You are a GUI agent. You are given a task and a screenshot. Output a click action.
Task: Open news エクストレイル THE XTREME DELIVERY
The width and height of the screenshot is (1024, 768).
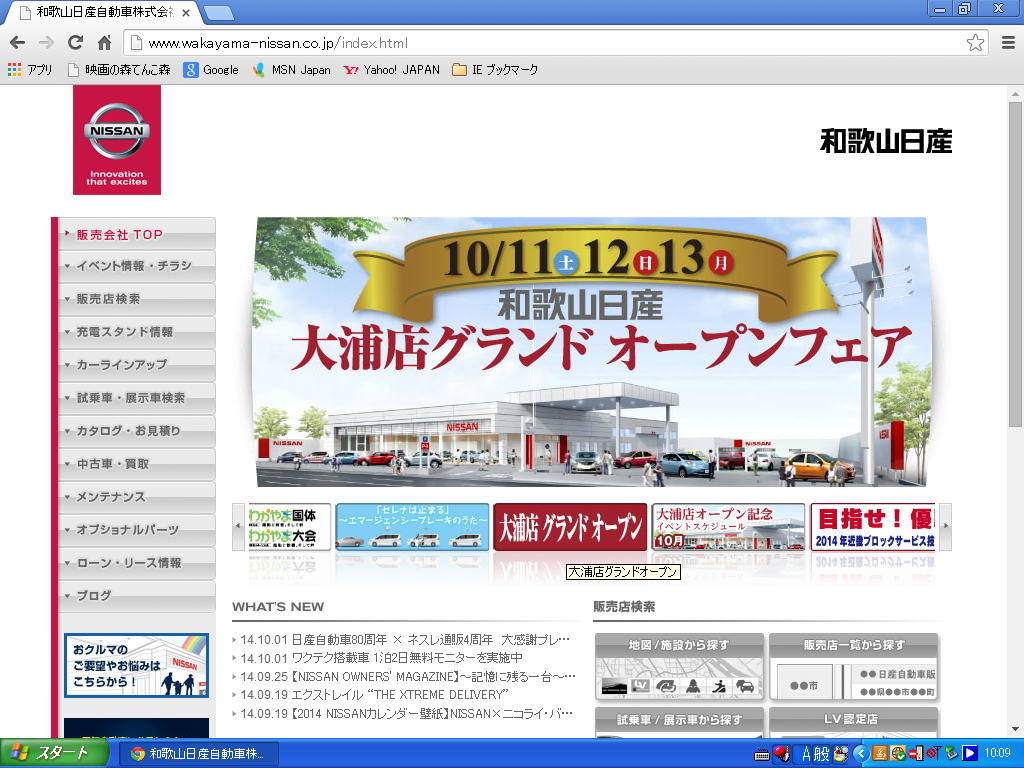(374, 695)
